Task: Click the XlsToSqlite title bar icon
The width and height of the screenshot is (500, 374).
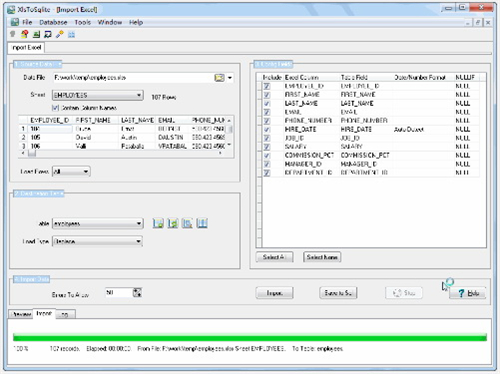Action: click(12, 9)
